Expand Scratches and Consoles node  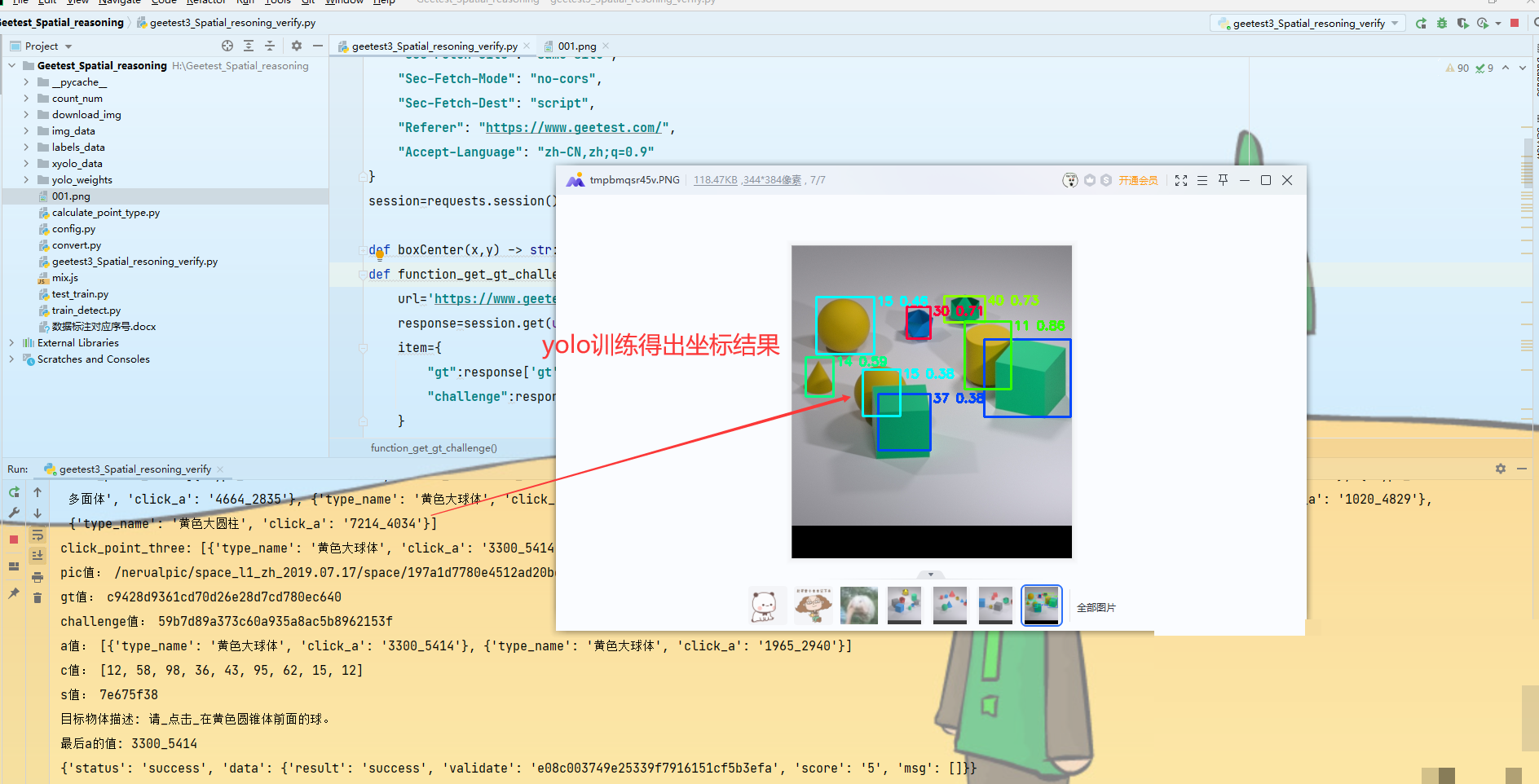[11, 359]
